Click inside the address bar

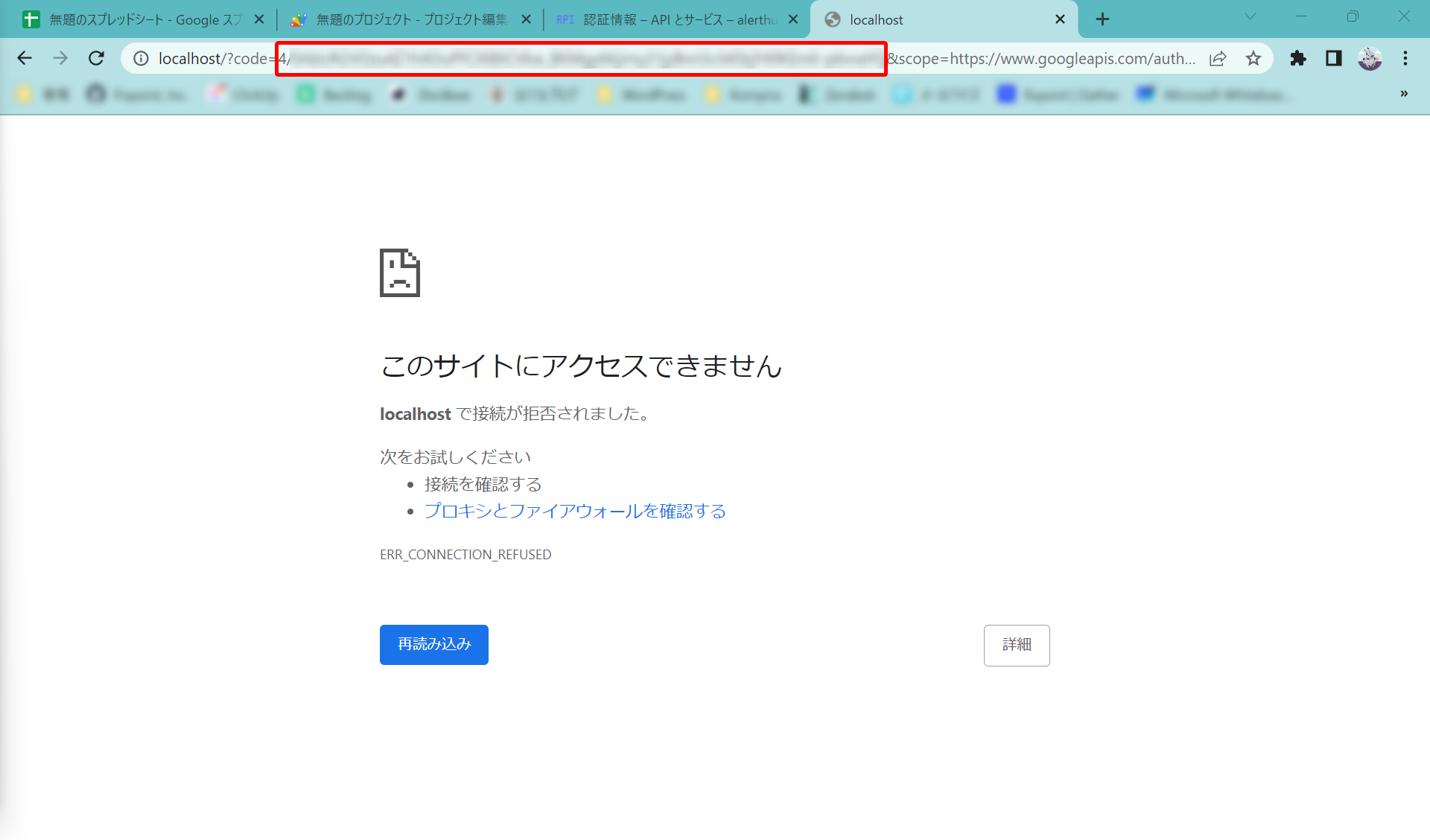click(x=670, y=58)
